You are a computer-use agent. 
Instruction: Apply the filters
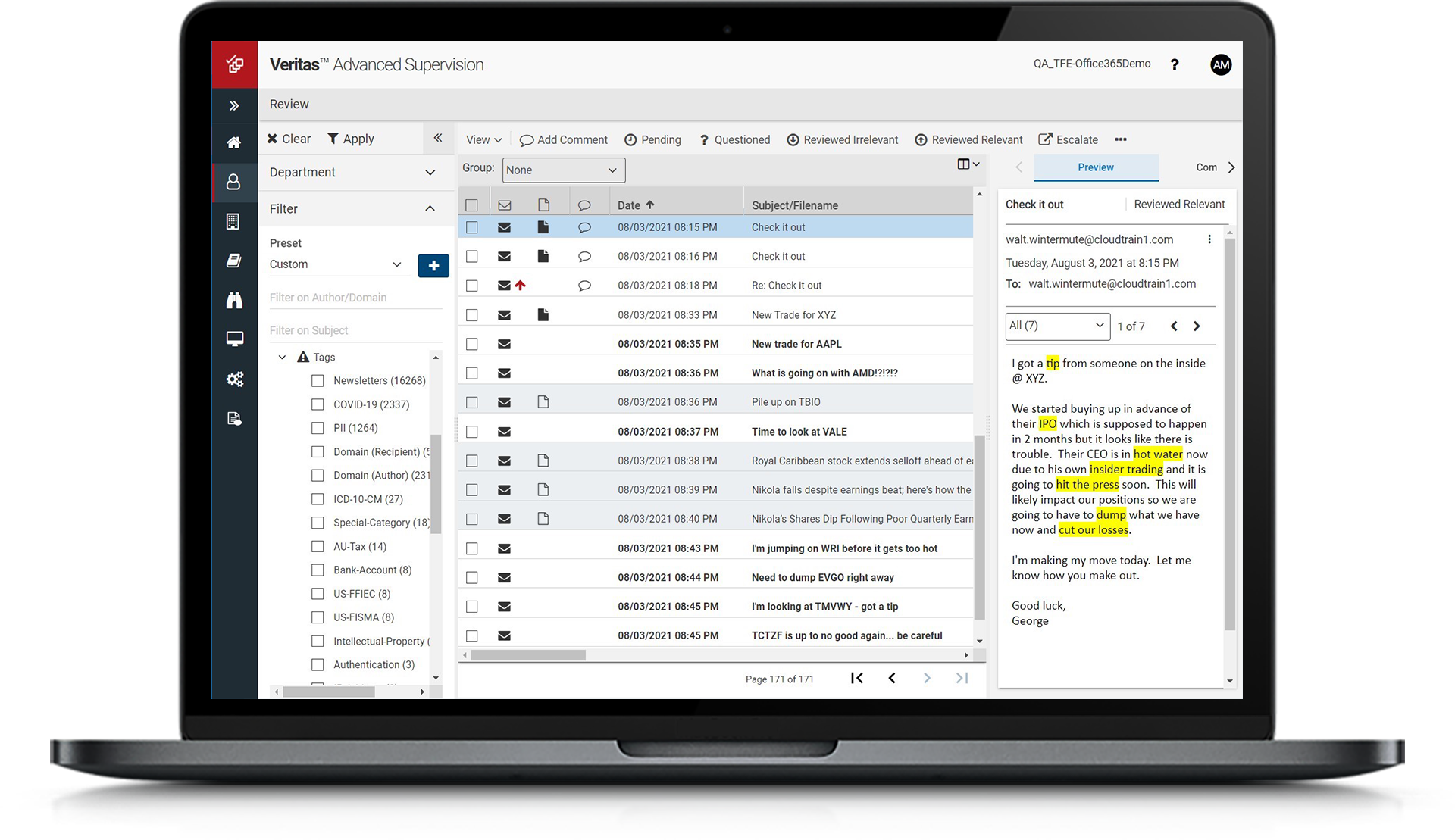point(351,139)
